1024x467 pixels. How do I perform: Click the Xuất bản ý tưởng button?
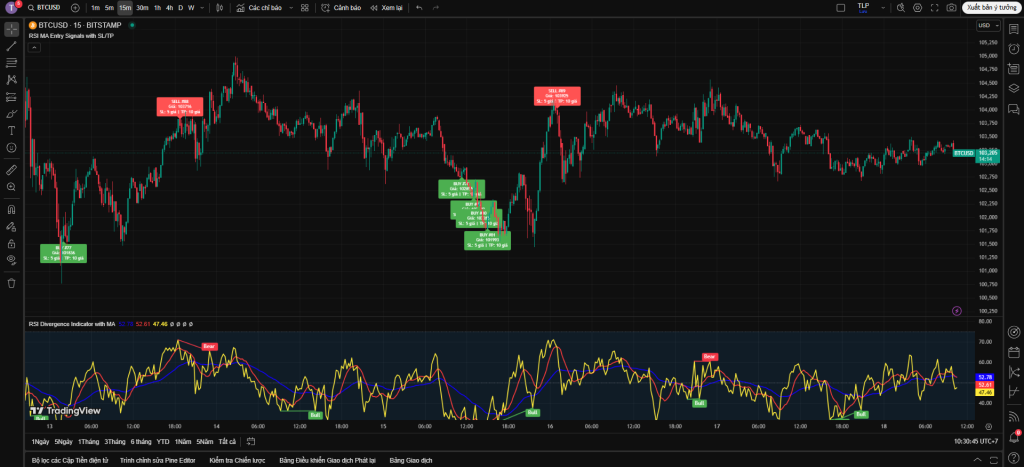[x=989, y=8]
